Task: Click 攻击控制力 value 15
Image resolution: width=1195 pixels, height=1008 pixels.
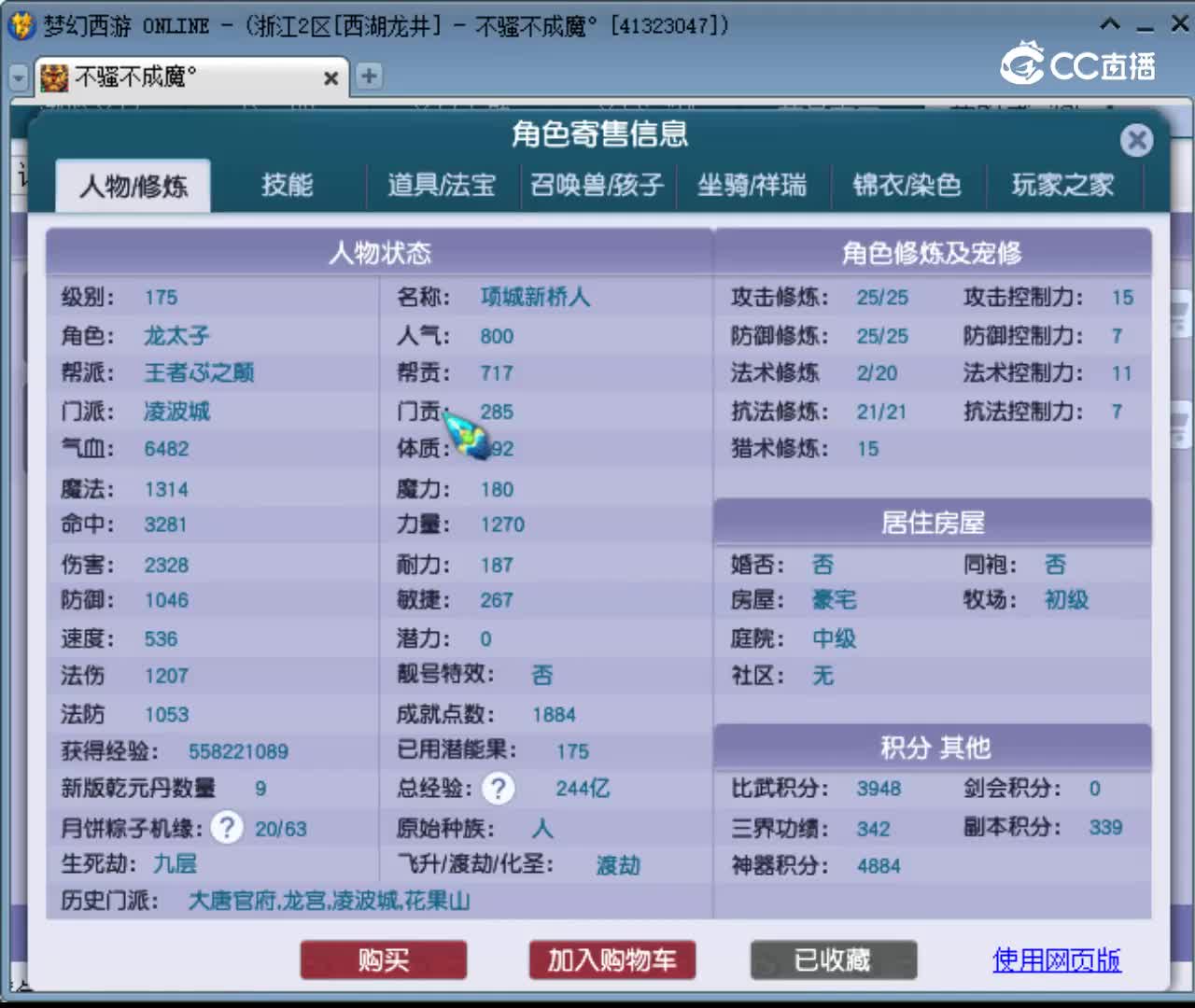Action: (x=1122, y=298)
